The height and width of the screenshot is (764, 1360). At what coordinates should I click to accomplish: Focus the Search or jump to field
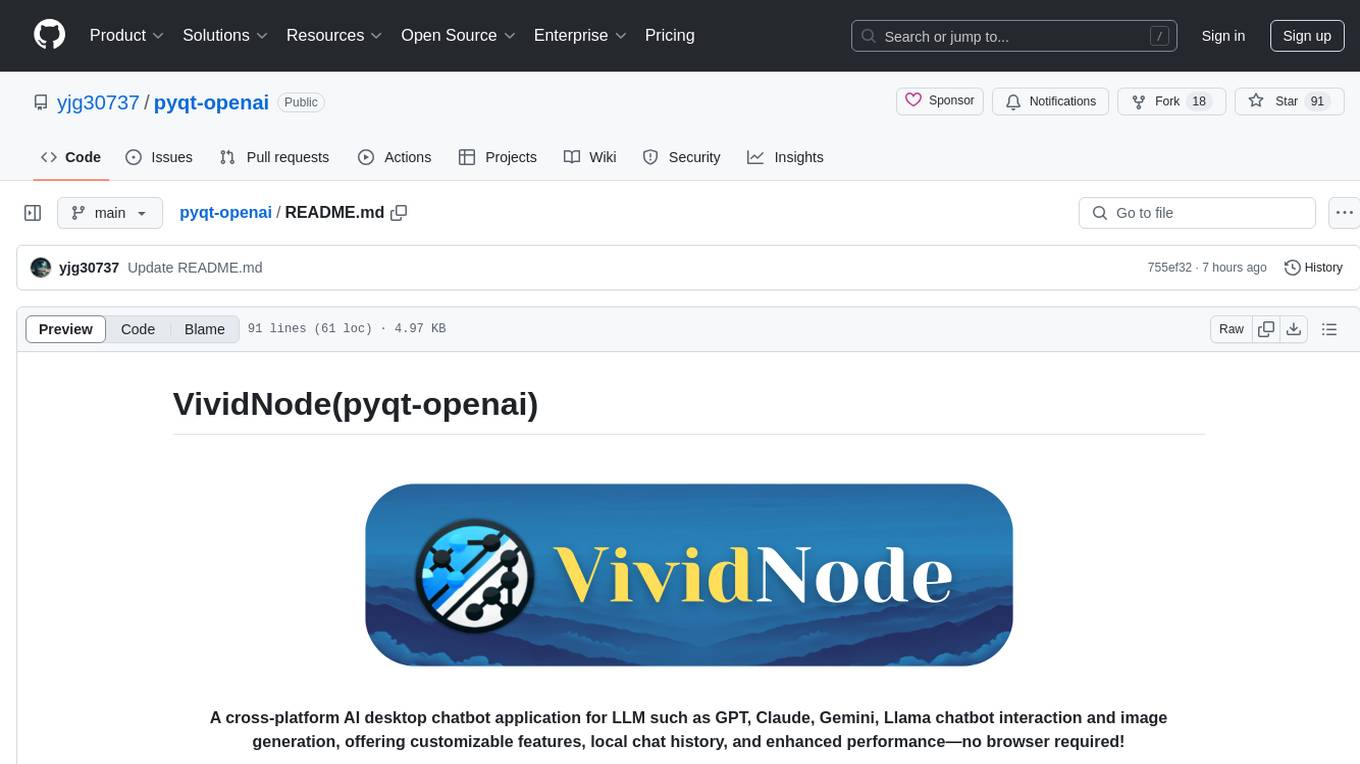(1014, 36)
